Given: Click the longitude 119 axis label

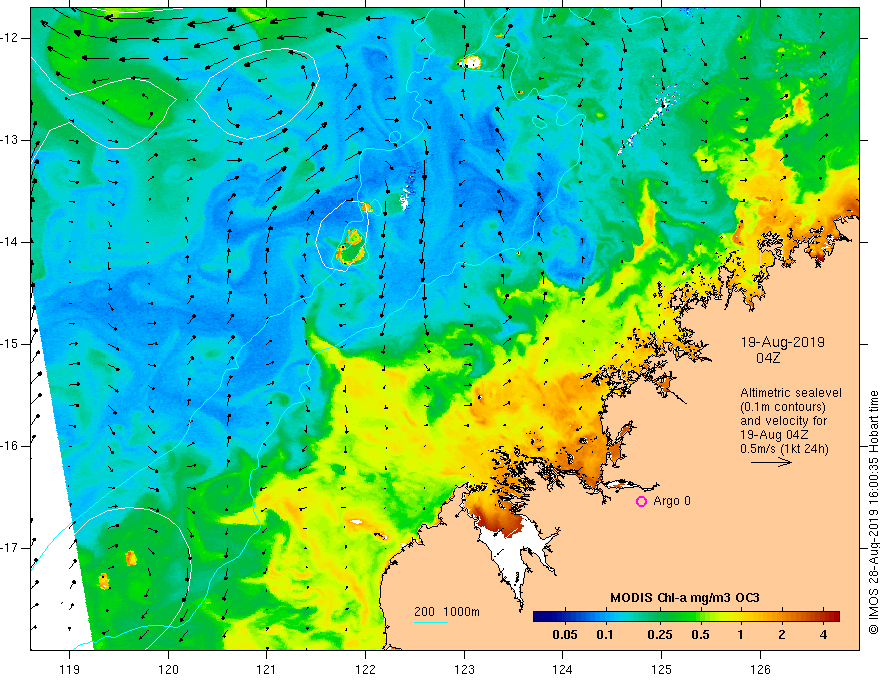Looking at the screenshot, I should [x=70, y=669].
